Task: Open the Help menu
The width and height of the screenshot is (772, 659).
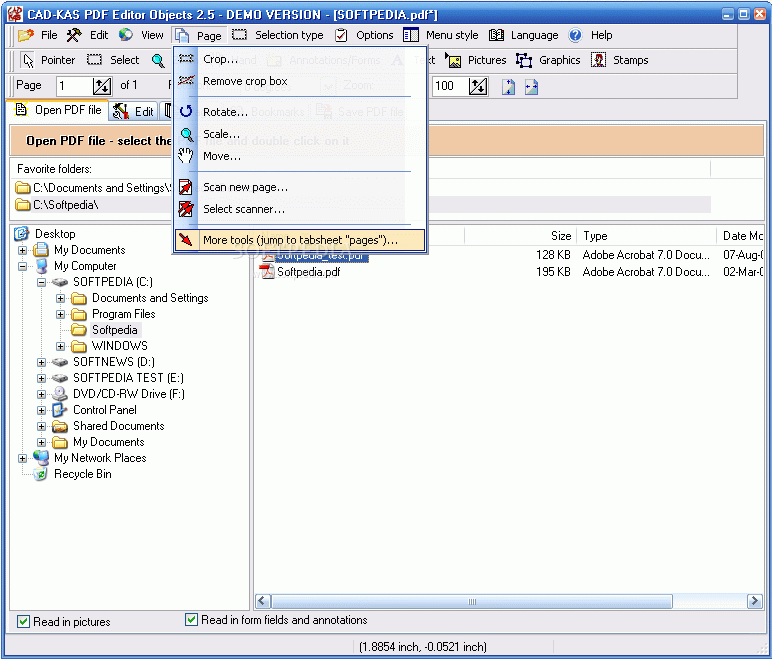Action: pos(590,35)
